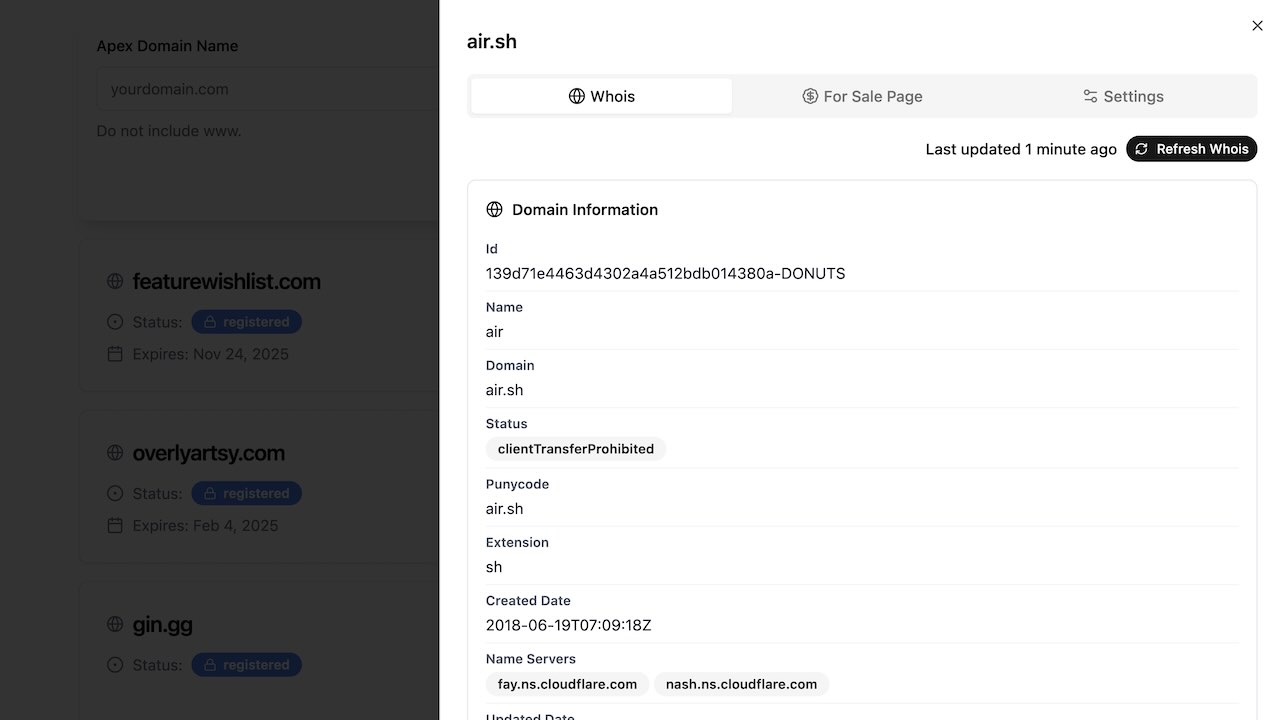Click the refresh icon on Refresh Whois
The height and width of the screenshot is (720, 1280).
[x=1141, y=148]
